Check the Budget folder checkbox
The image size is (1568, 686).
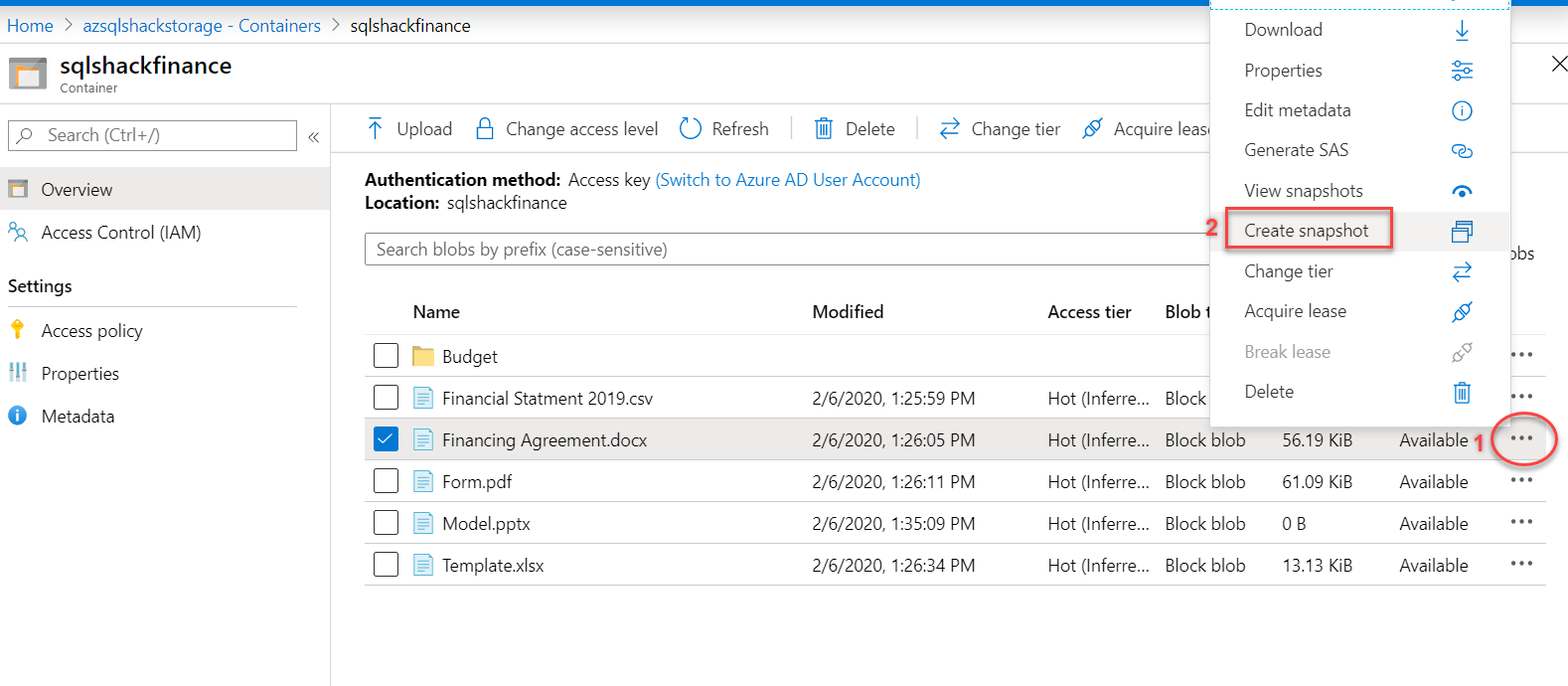tap(386, 356)
